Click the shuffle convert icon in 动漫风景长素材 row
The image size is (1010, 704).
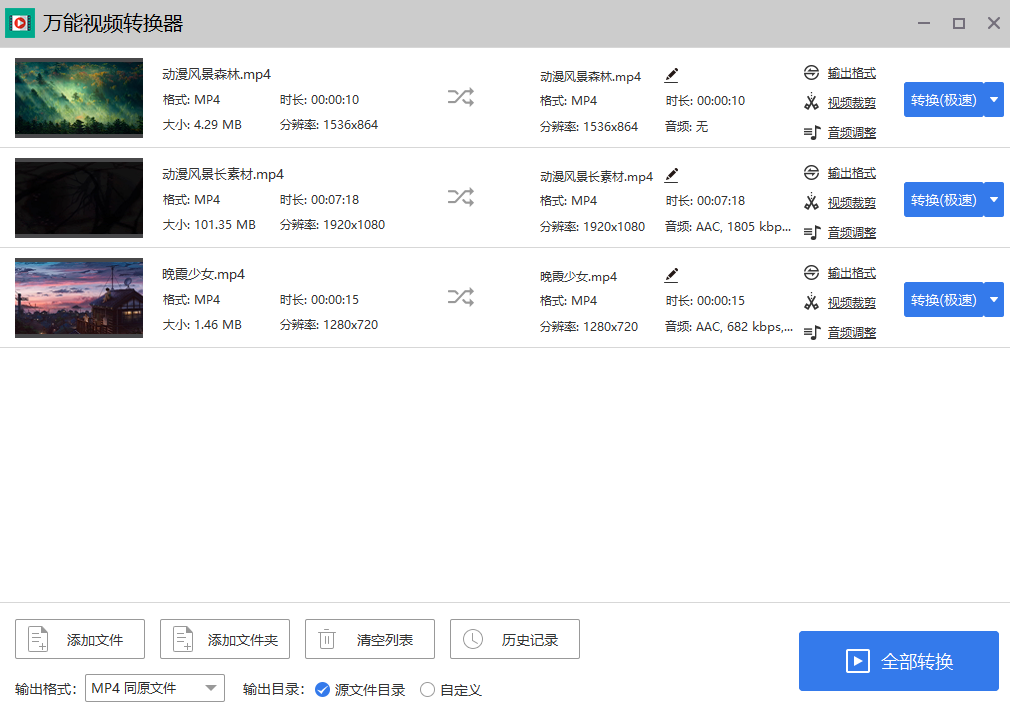tap(461, 197)
